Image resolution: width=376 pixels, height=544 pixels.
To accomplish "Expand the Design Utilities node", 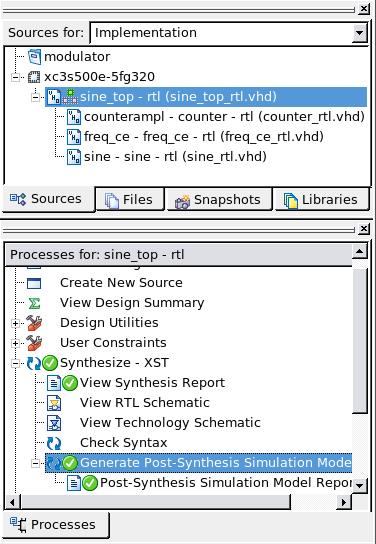I will 15,323.
